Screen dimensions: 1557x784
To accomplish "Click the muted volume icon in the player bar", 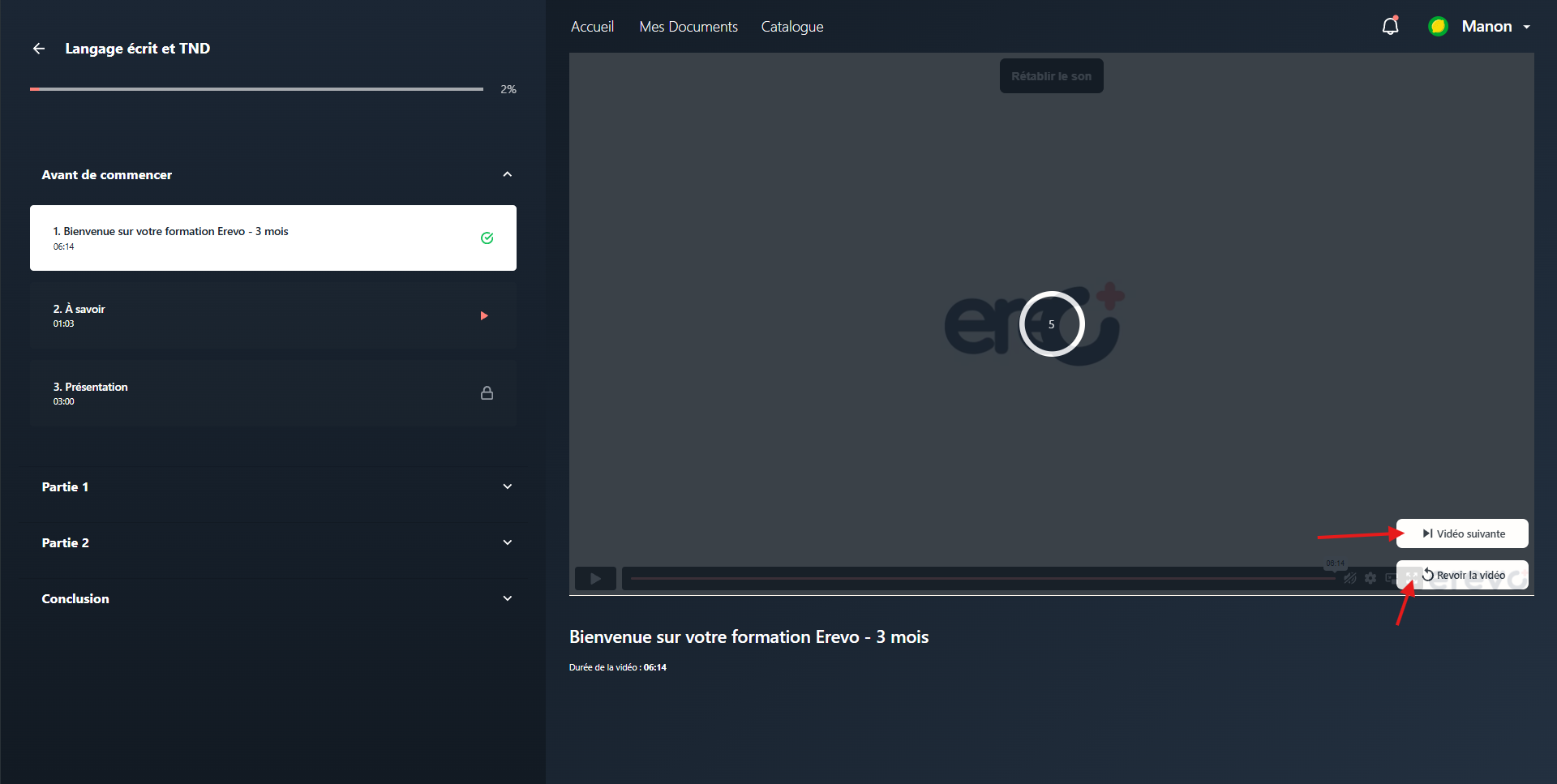I will point(1350,578).
